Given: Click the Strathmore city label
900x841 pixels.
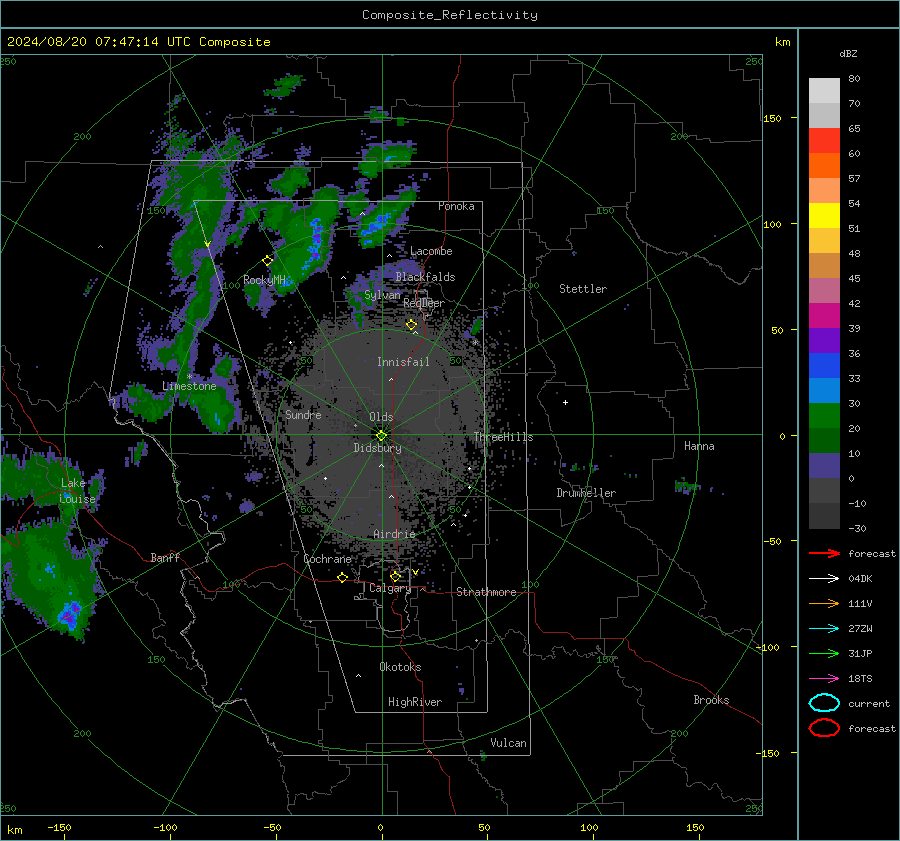Looking at the screenshot, I should pos(486,592).
